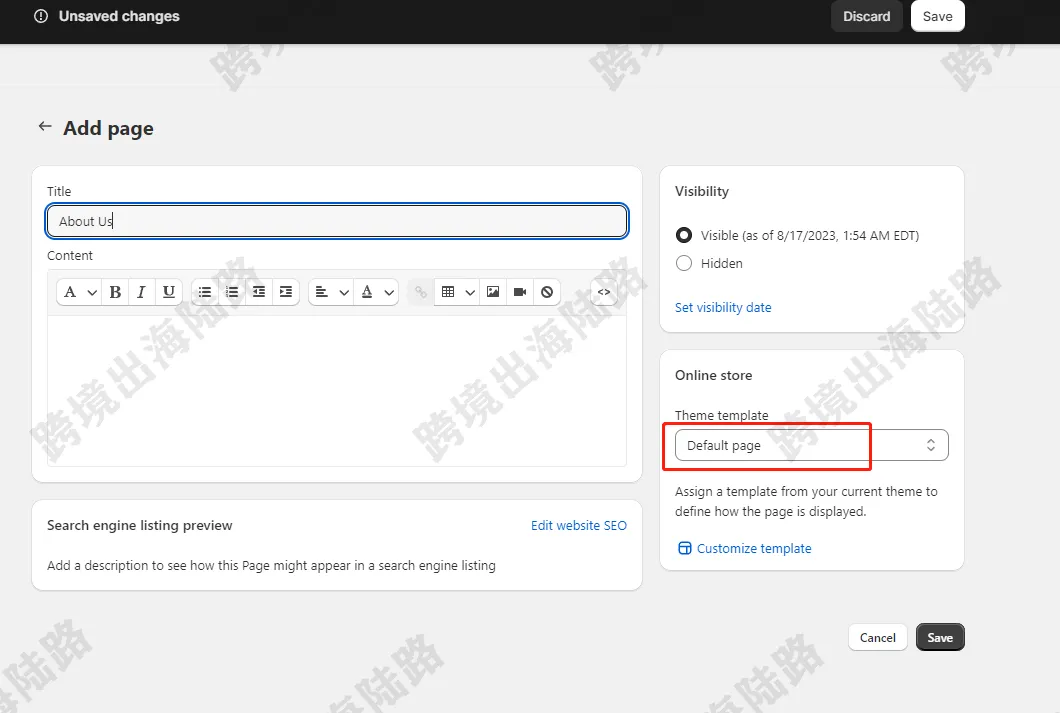Insert a bulleted list
Viewport: 1060px width, 713px height.
click(x=205, y=292)
